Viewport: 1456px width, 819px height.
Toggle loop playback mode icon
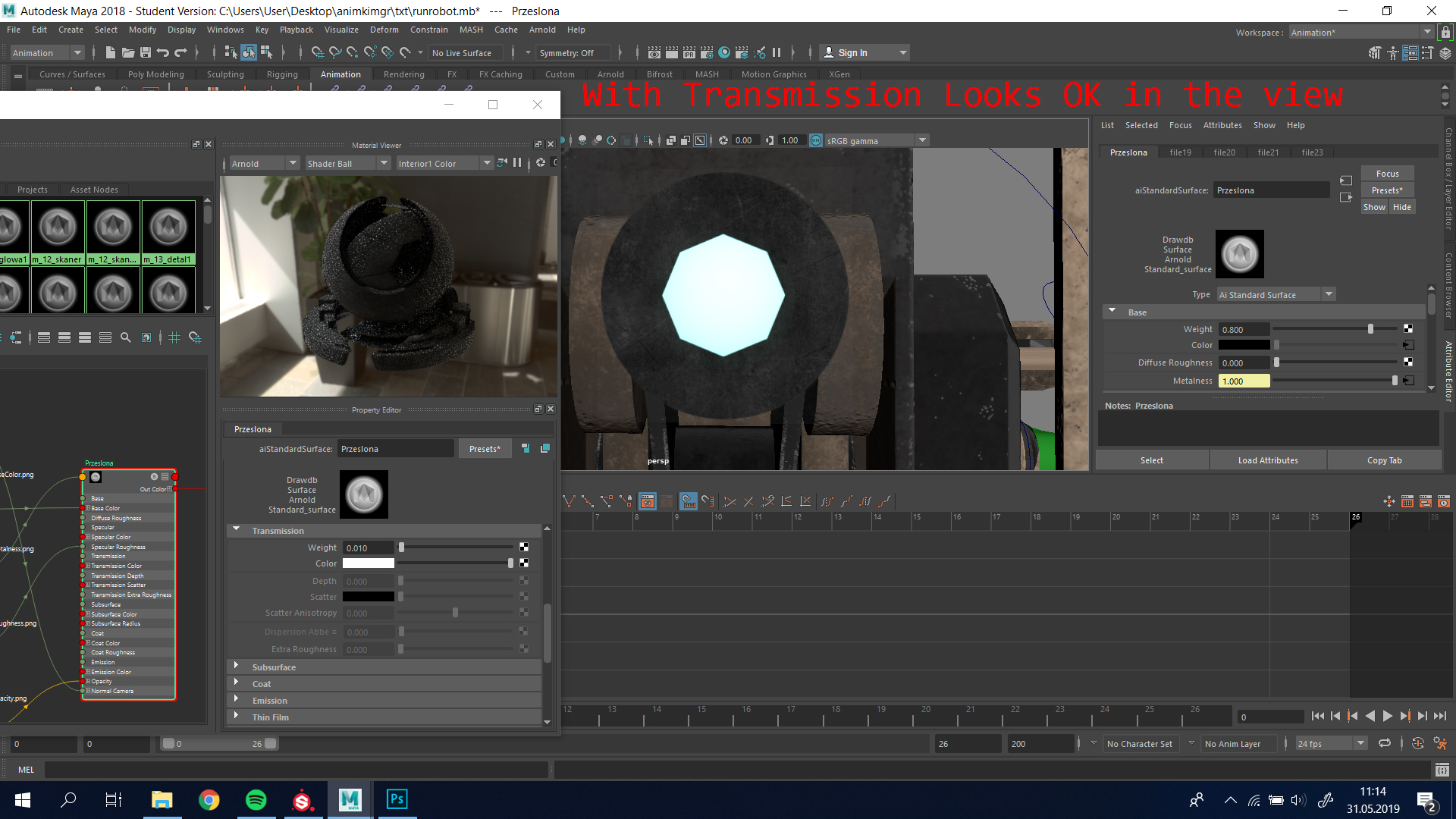(x=1385, y=744)
